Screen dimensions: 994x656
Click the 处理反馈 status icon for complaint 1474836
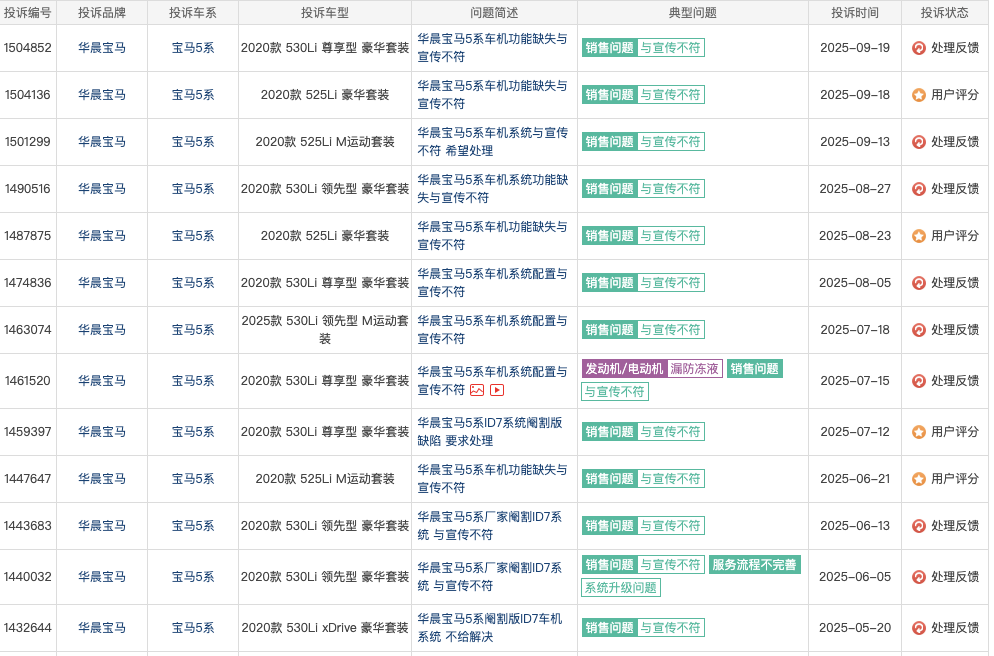click(x=918, y=283)
